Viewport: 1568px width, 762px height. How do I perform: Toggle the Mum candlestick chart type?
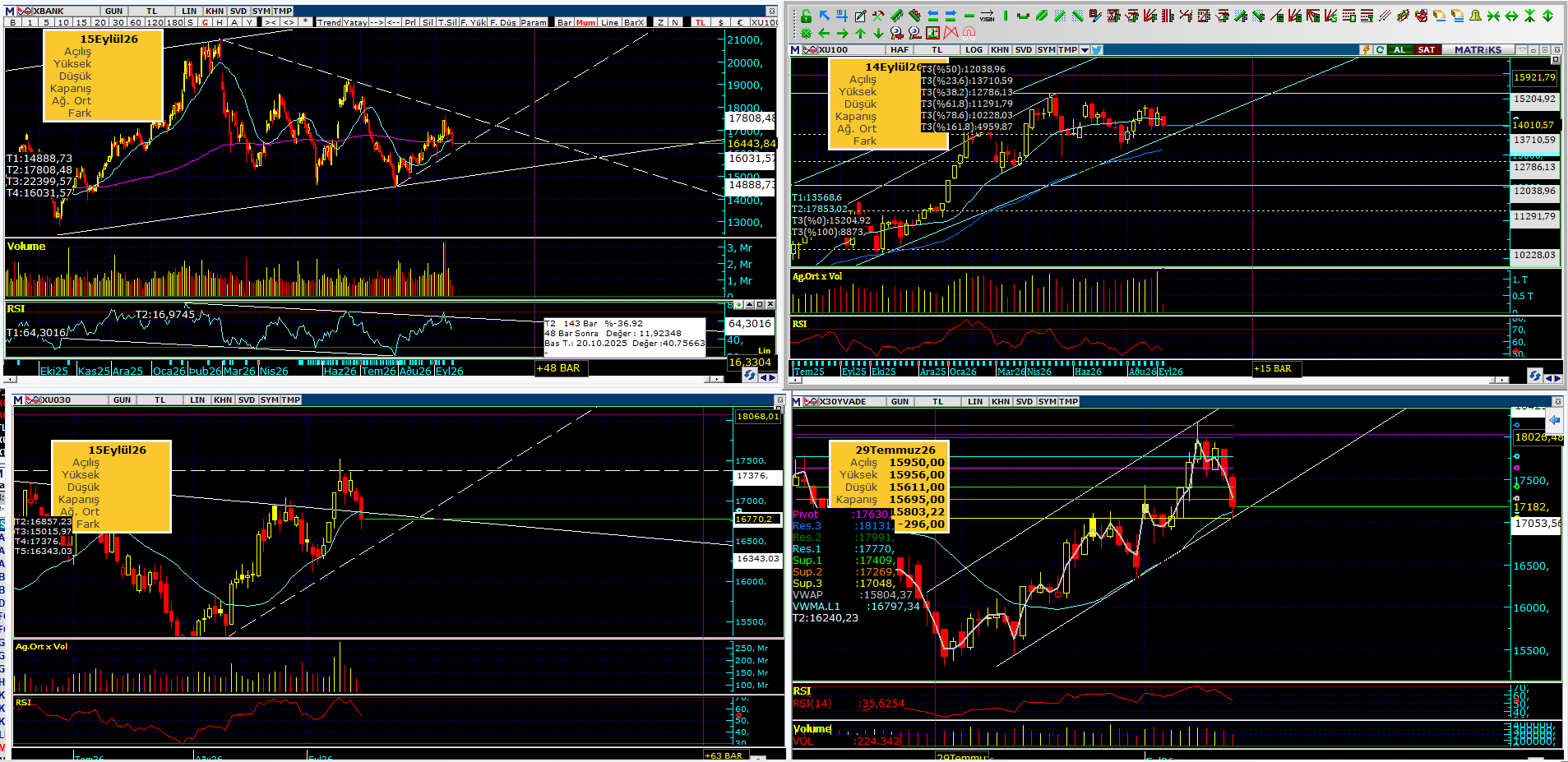(585, 22)
